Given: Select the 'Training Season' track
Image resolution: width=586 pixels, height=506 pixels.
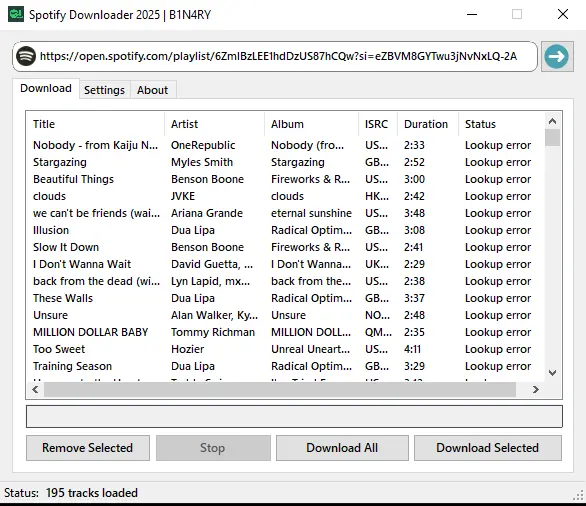Looking at the screenshot, I should pyautogui.click(x=73, y=366).
